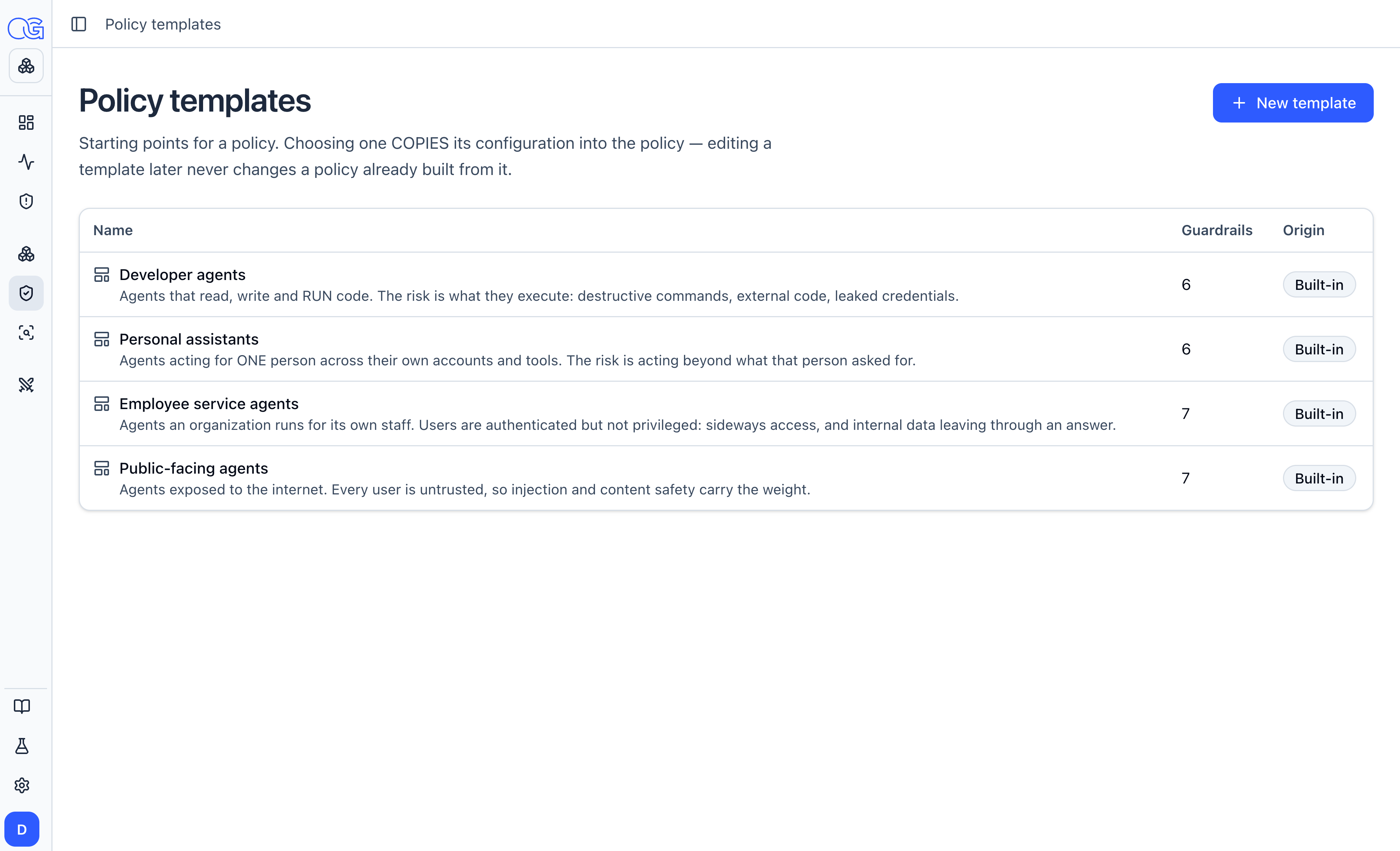Open the shield alert icon in sidebar
This screenshot has height=851, width=1400.
26,201
